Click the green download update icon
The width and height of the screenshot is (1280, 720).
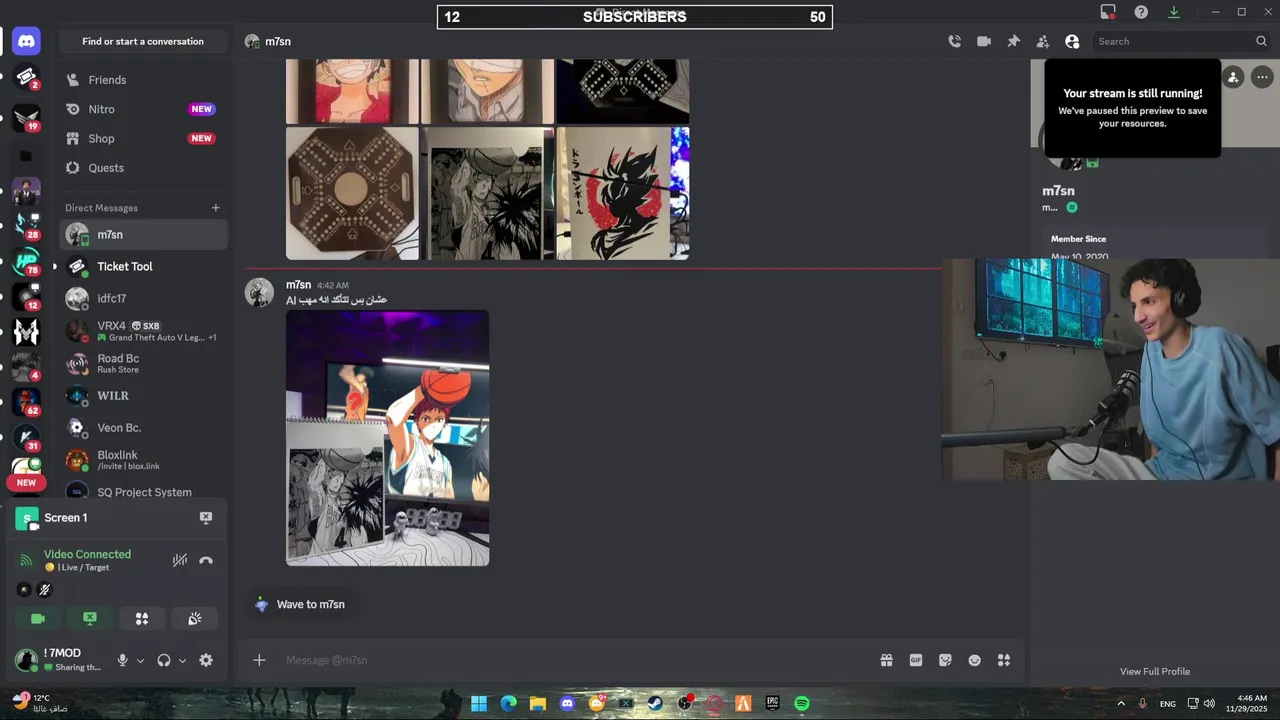[x=1174, y=12]
